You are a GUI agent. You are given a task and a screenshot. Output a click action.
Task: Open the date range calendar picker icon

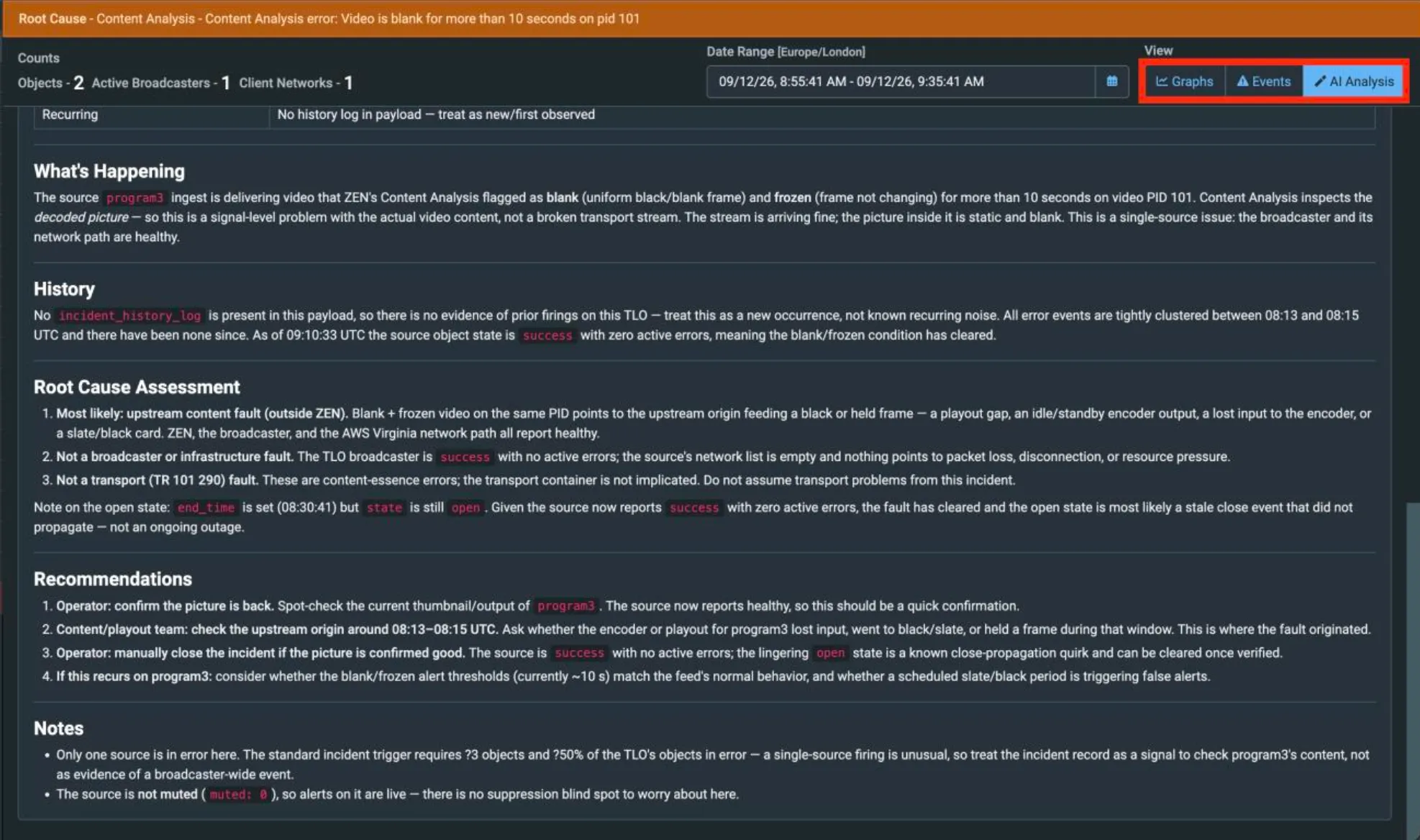point(1111,81)
